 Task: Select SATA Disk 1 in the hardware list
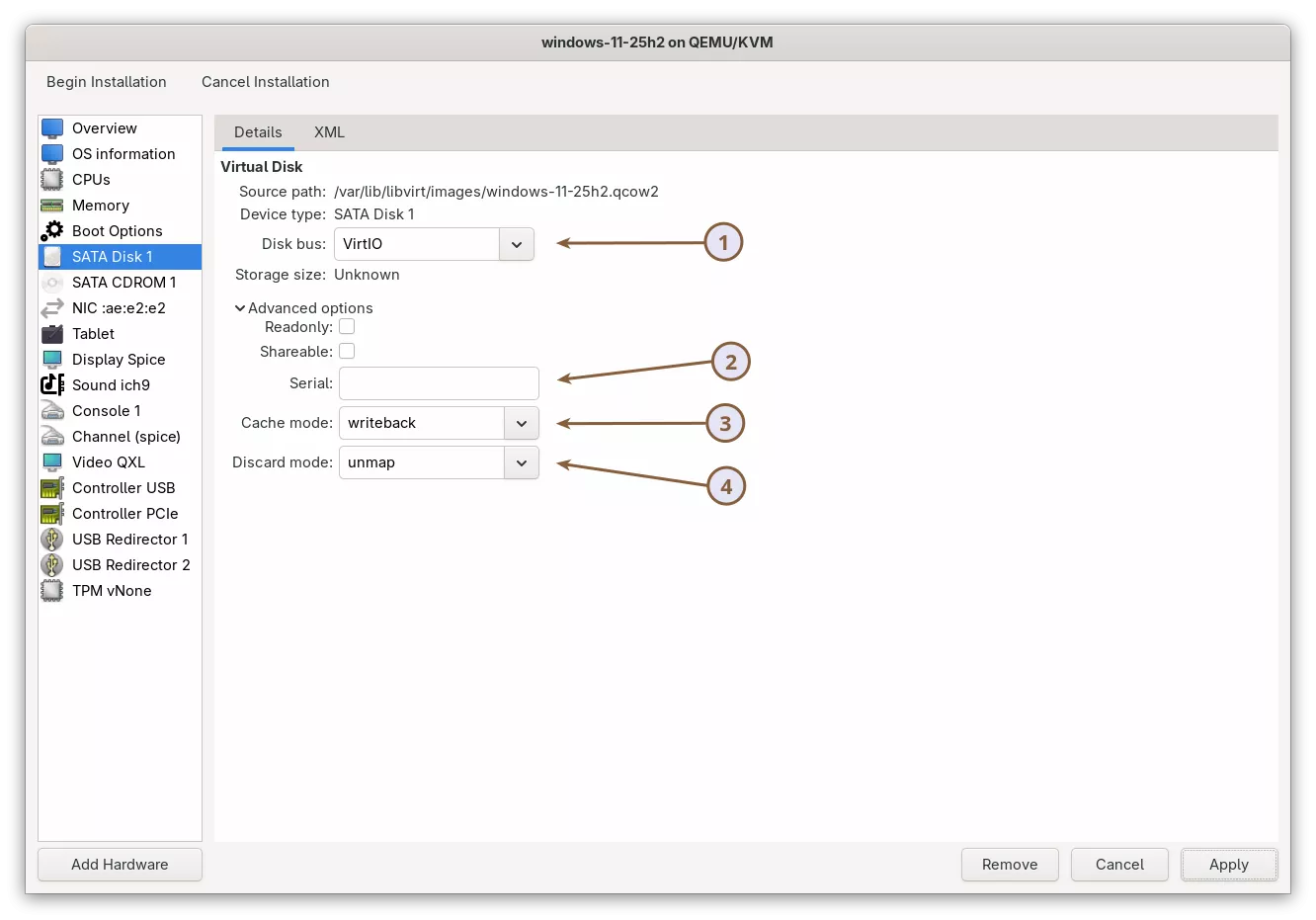(x=120, y=257)
